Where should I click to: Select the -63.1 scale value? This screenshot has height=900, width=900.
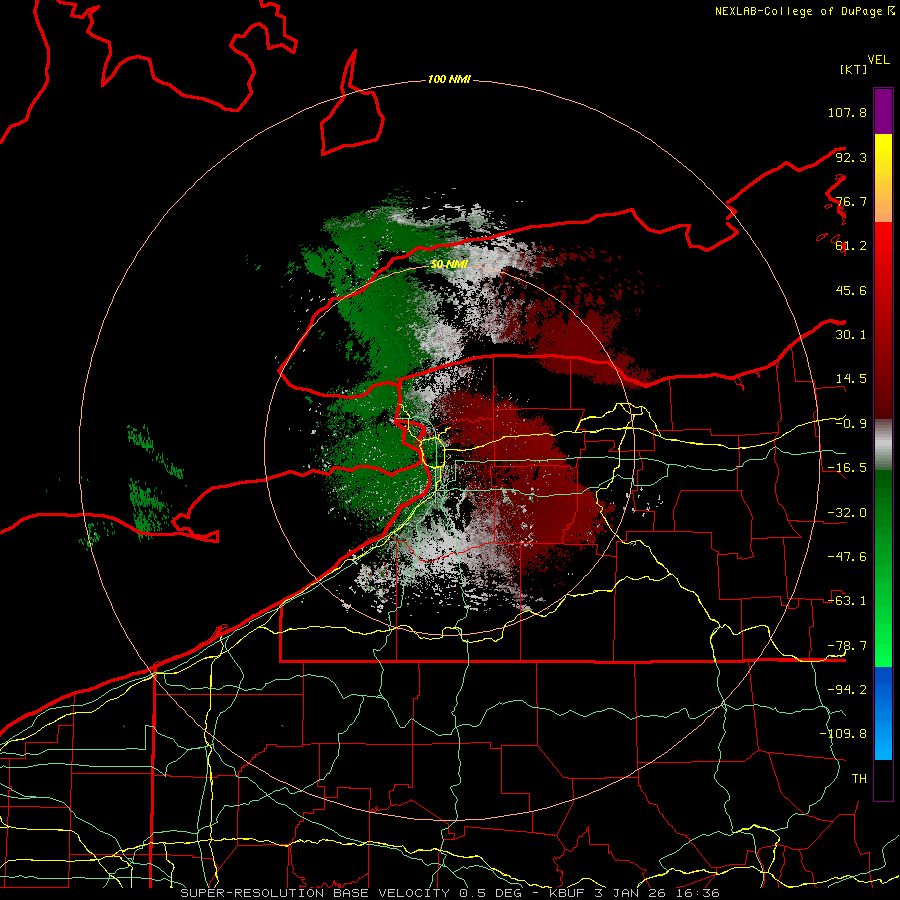pyautogui.click(x=847, y=601)
